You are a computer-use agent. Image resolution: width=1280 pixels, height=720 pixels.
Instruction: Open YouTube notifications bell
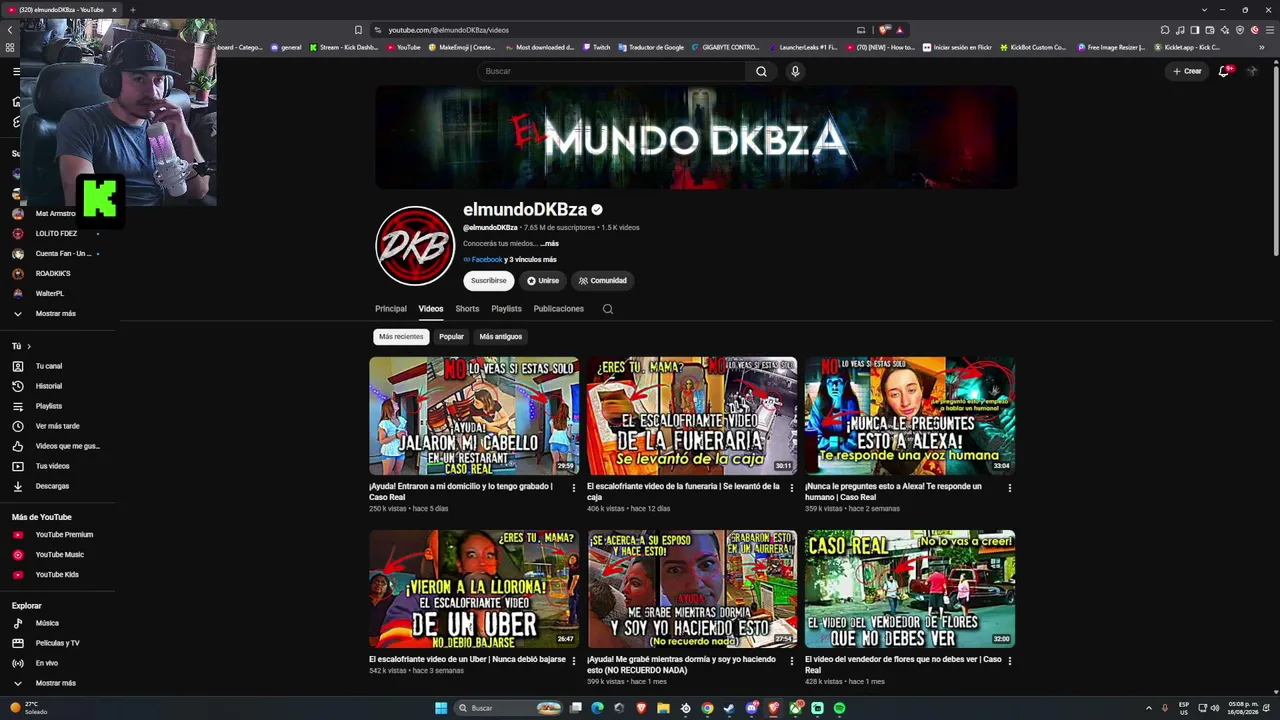click(x=1224, y=71)
